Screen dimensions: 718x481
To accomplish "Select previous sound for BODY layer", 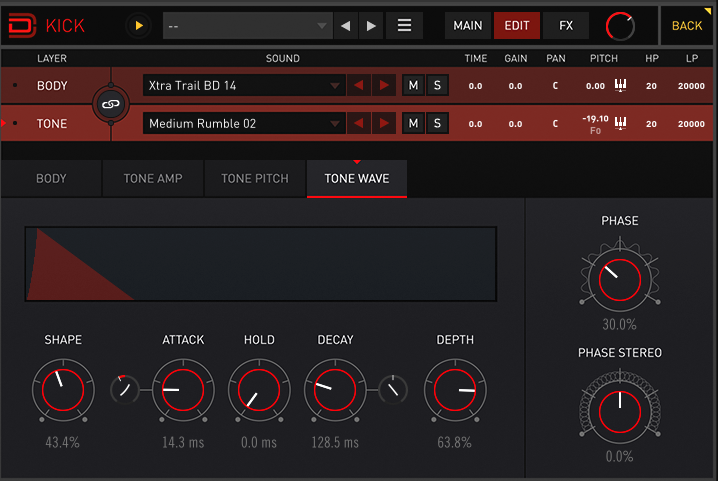I will [x=359, y=85].
